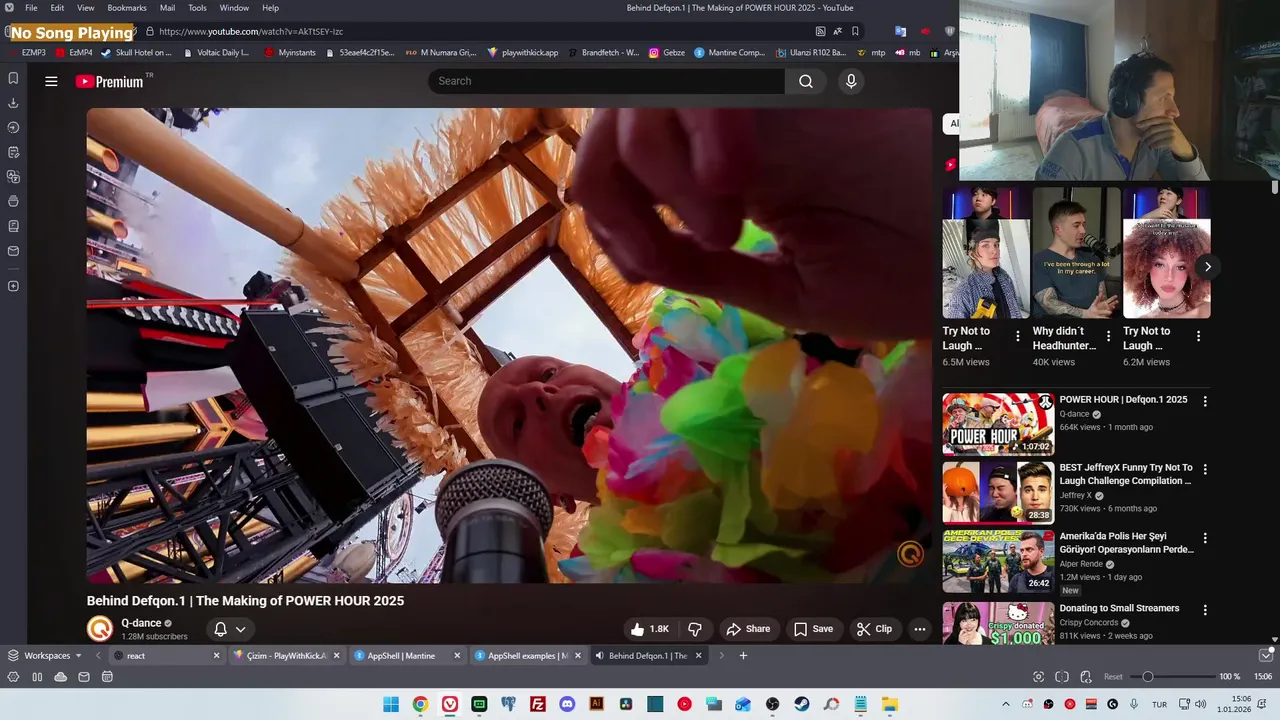Close the Behind Defqon.1 tab
Viewport: 1280px width, 720px height.
(x=698, y=656)
